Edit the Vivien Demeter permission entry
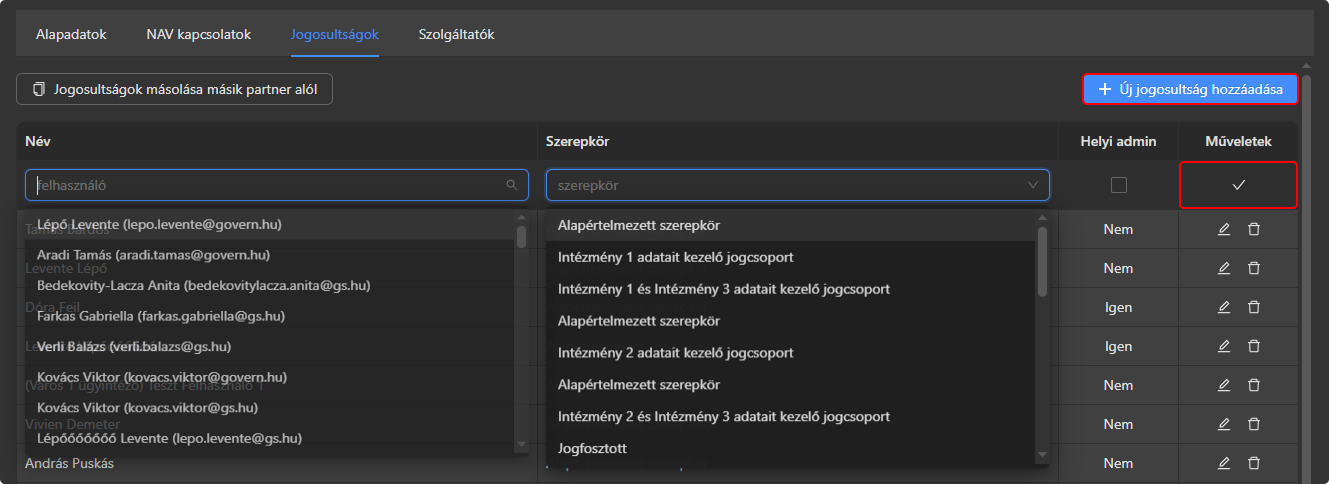1329x484 pixels. [x=1223, y=424]
